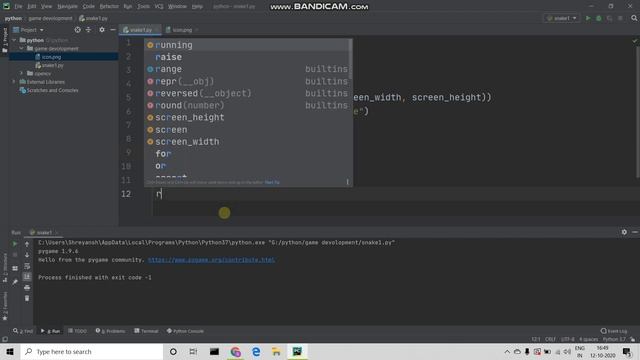Choose 'range' from the completion list

click(x=247, y=69)
